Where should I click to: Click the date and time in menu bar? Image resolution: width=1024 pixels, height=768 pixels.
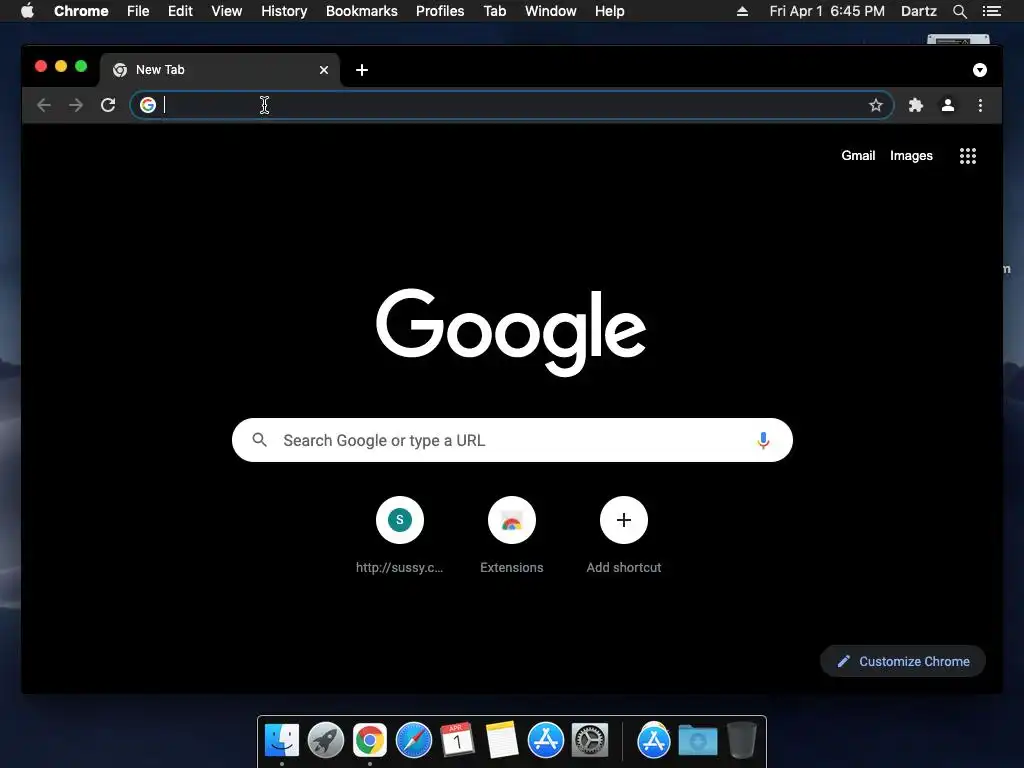(827, 11)
